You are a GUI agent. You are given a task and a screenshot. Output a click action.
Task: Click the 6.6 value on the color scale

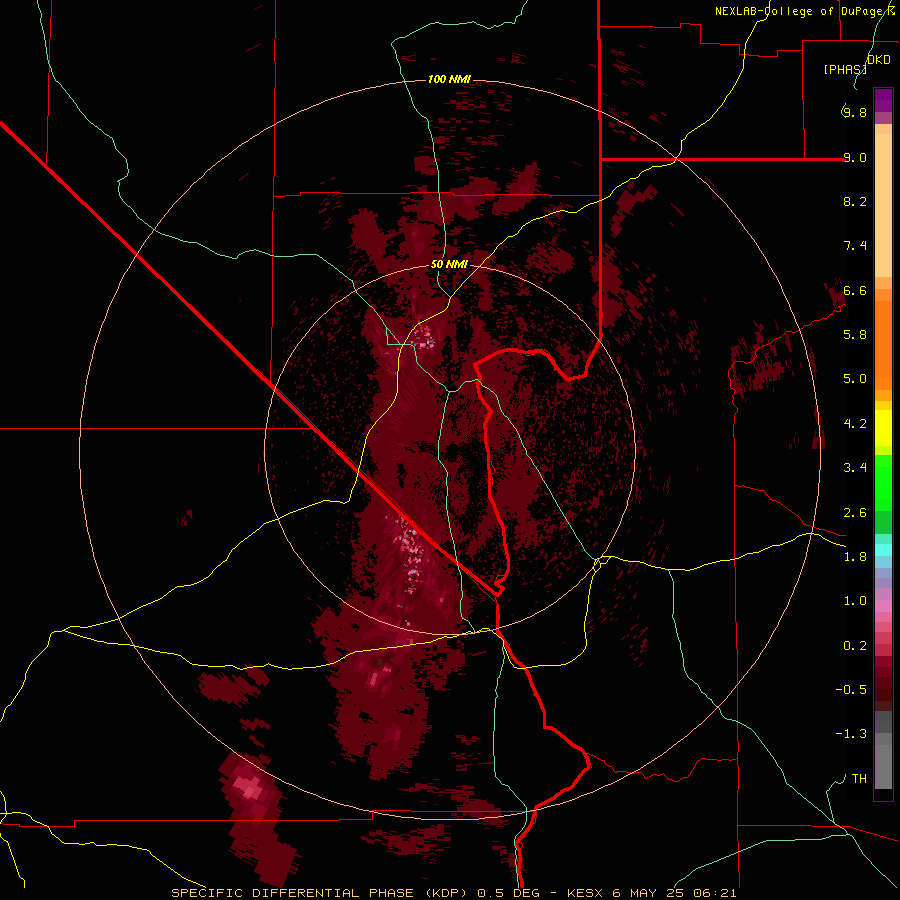(x=855, y=290)
